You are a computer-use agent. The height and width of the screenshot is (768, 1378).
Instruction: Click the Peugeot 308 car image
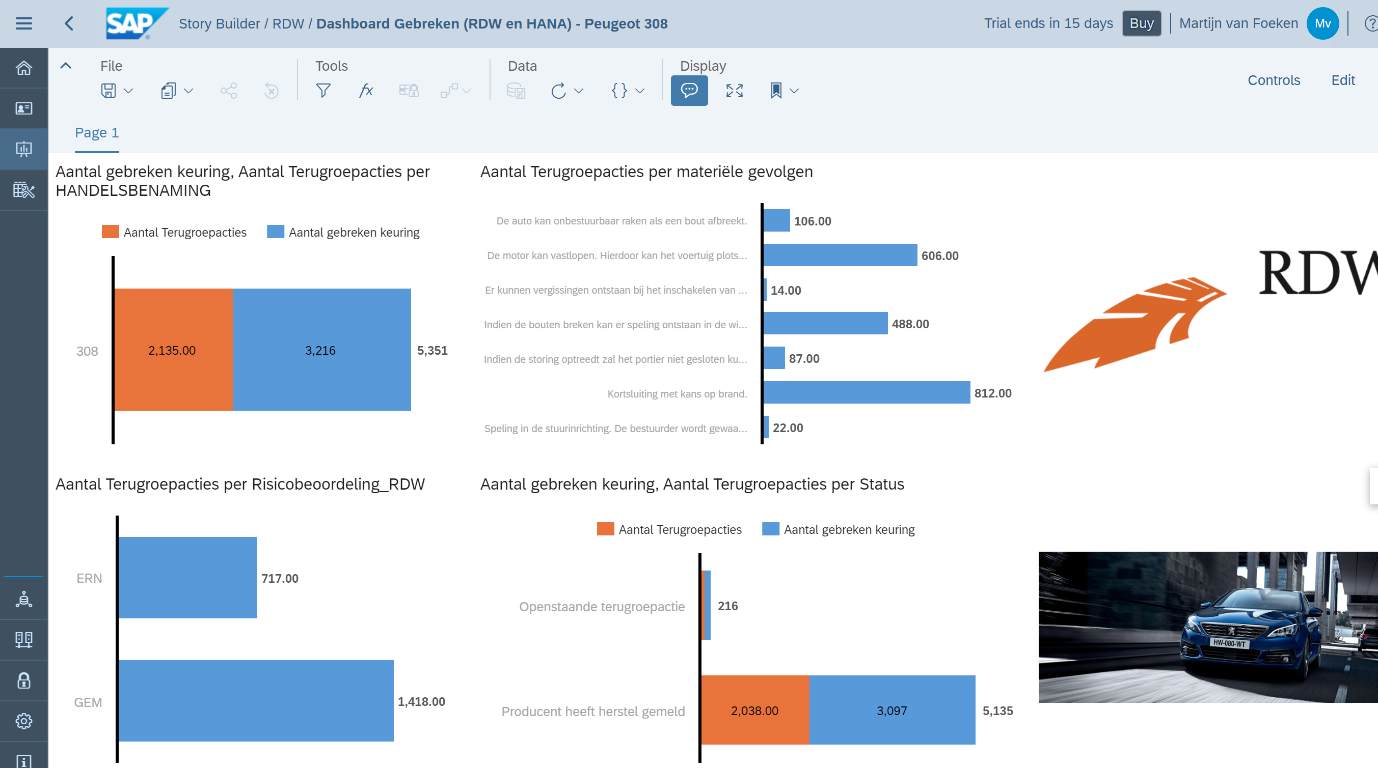1208,628
